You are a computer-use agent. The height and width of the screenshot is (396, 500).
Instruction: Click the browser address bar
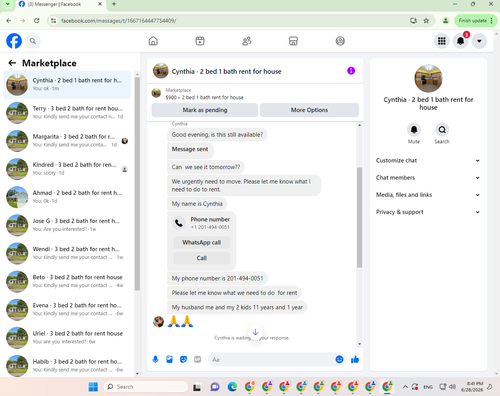coord(233,21)
